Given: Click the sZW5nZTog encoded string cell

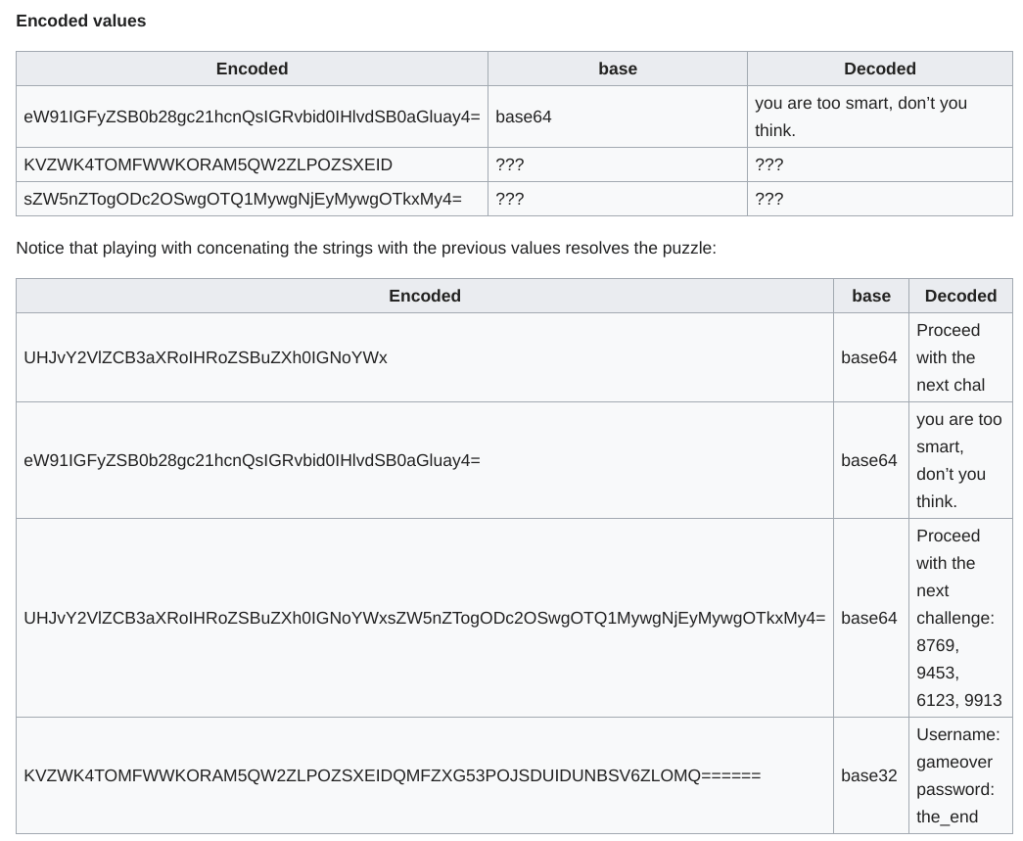Looking at the screenshot, I should coord(243,198).
